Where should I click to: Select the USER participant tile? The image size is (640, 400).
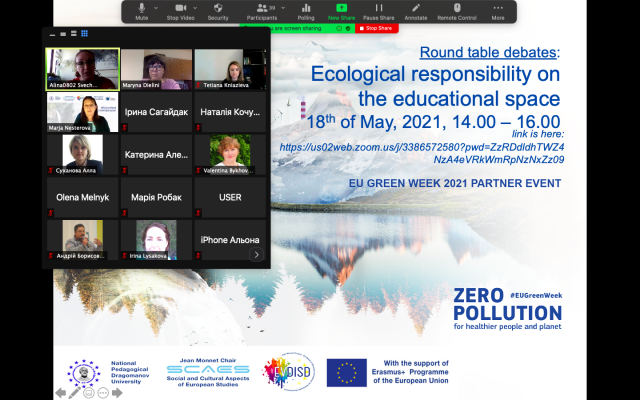[230, 197]
